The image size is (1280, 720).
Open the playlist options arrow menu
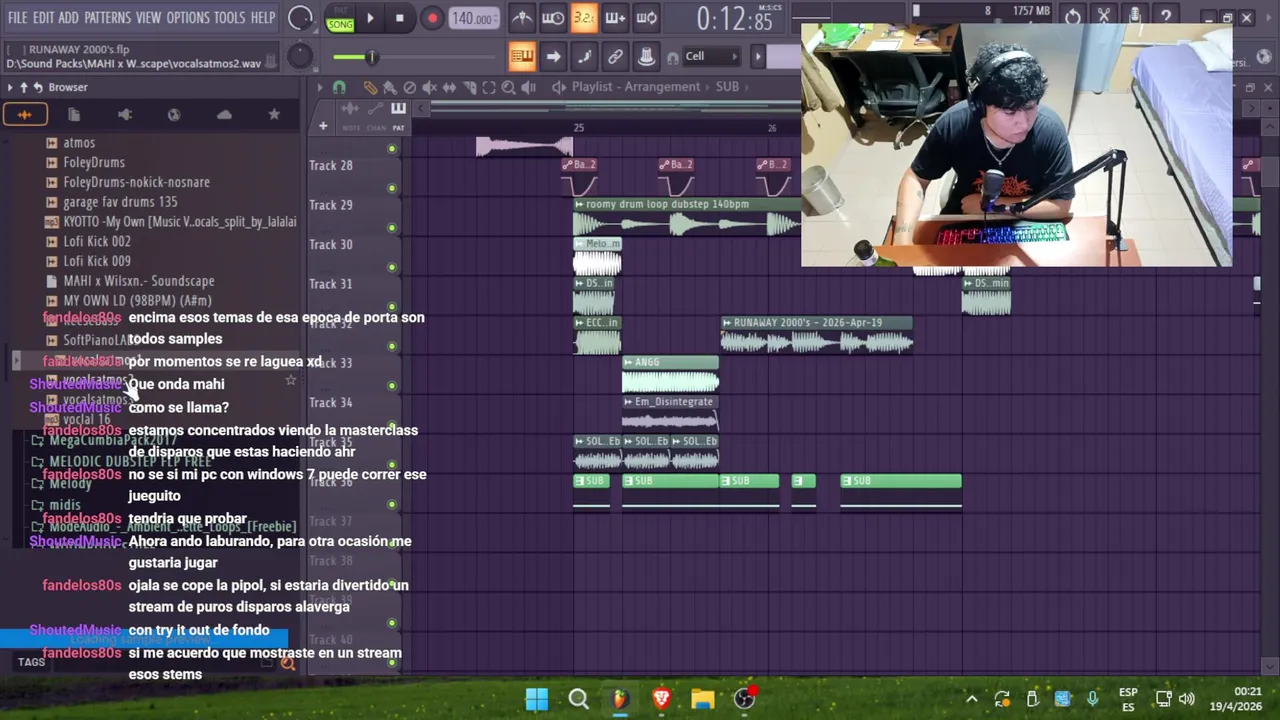click(320, 87)
